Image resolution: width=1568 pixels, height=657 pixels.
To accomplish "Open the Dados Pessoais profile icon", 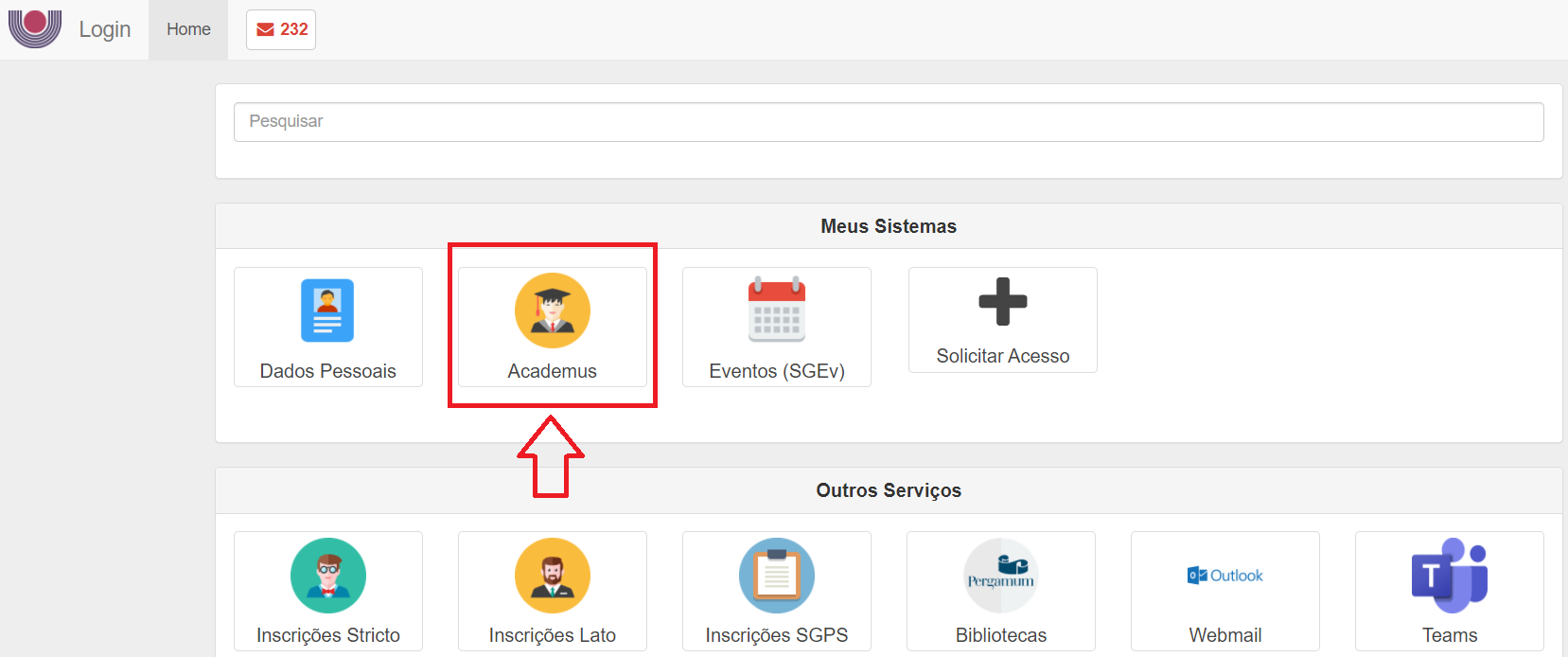I will pyautogui.click(x=327, y=311).
